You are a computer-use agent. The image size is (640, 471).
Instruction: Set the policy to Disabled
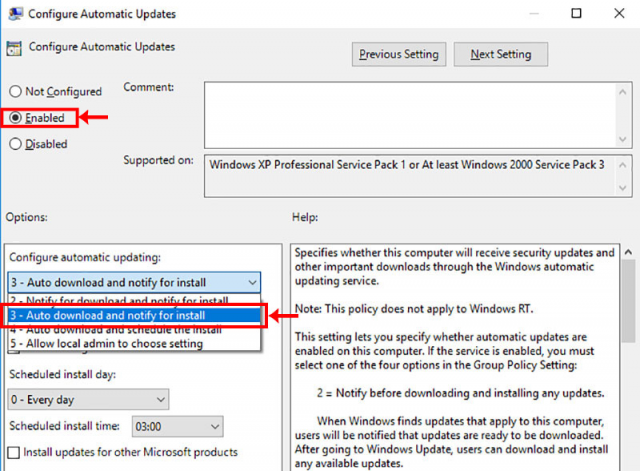(15, 144)
